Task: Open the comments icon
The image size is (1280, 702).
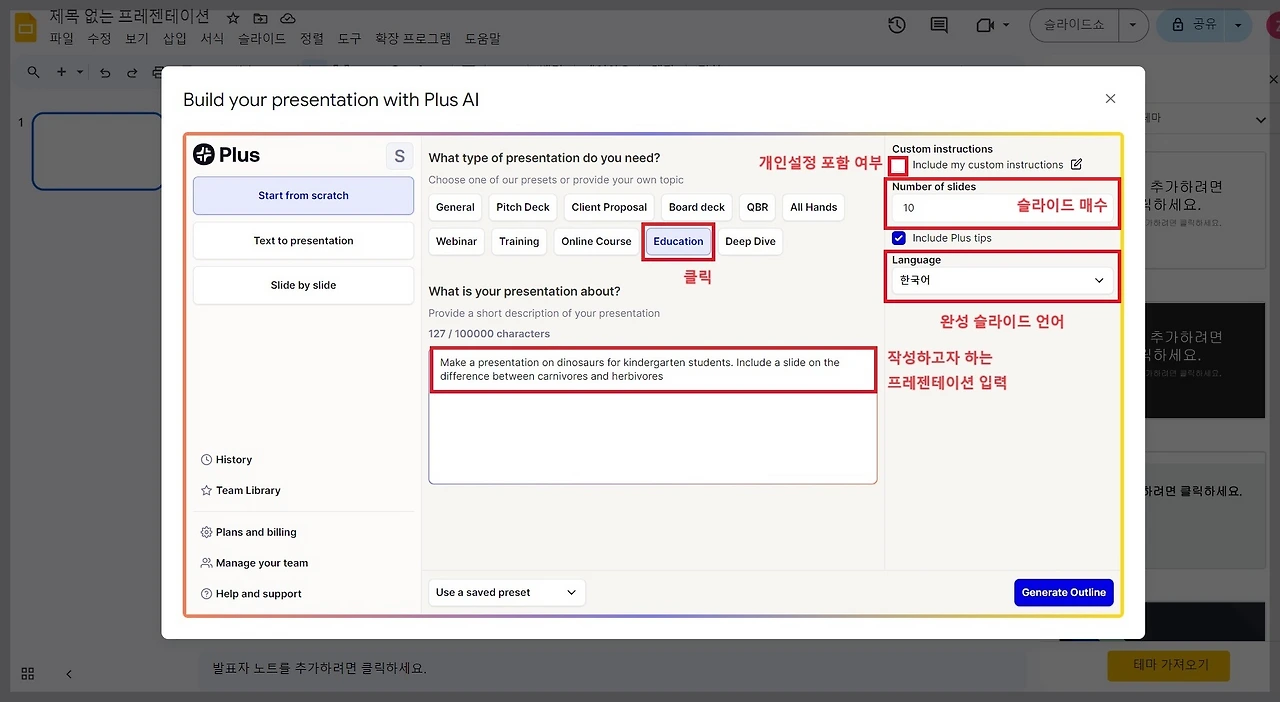Action: click(939, 25)
